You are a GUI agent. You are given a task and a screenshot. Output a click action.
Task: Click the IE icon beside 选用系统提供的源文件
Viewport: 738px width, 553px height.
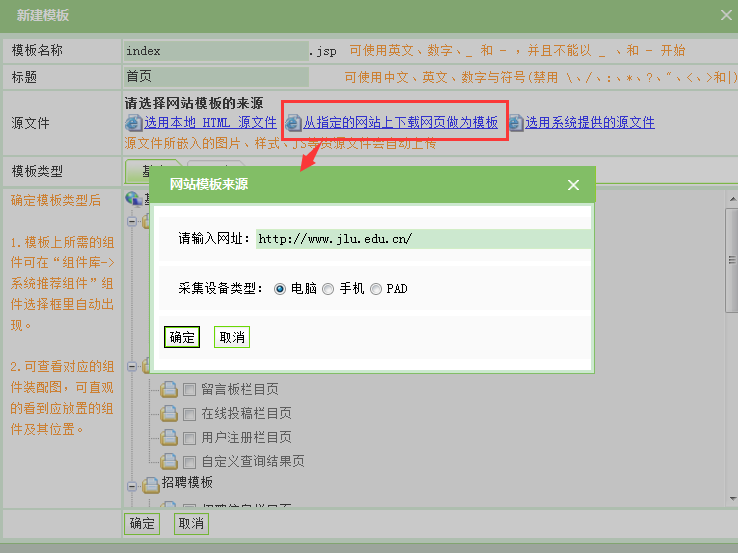tap(516, 123)
